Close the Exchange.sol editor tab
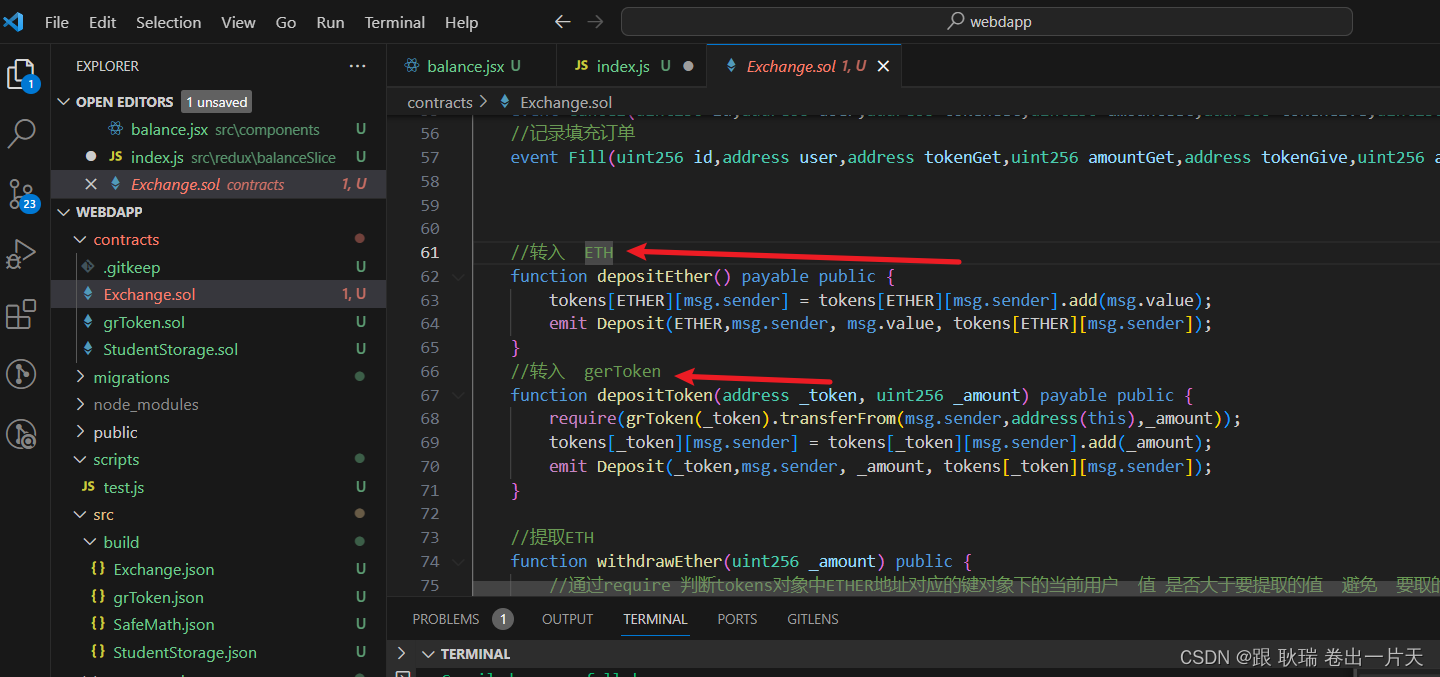Screen dimensions: 1440x677 tap(883, 66)
